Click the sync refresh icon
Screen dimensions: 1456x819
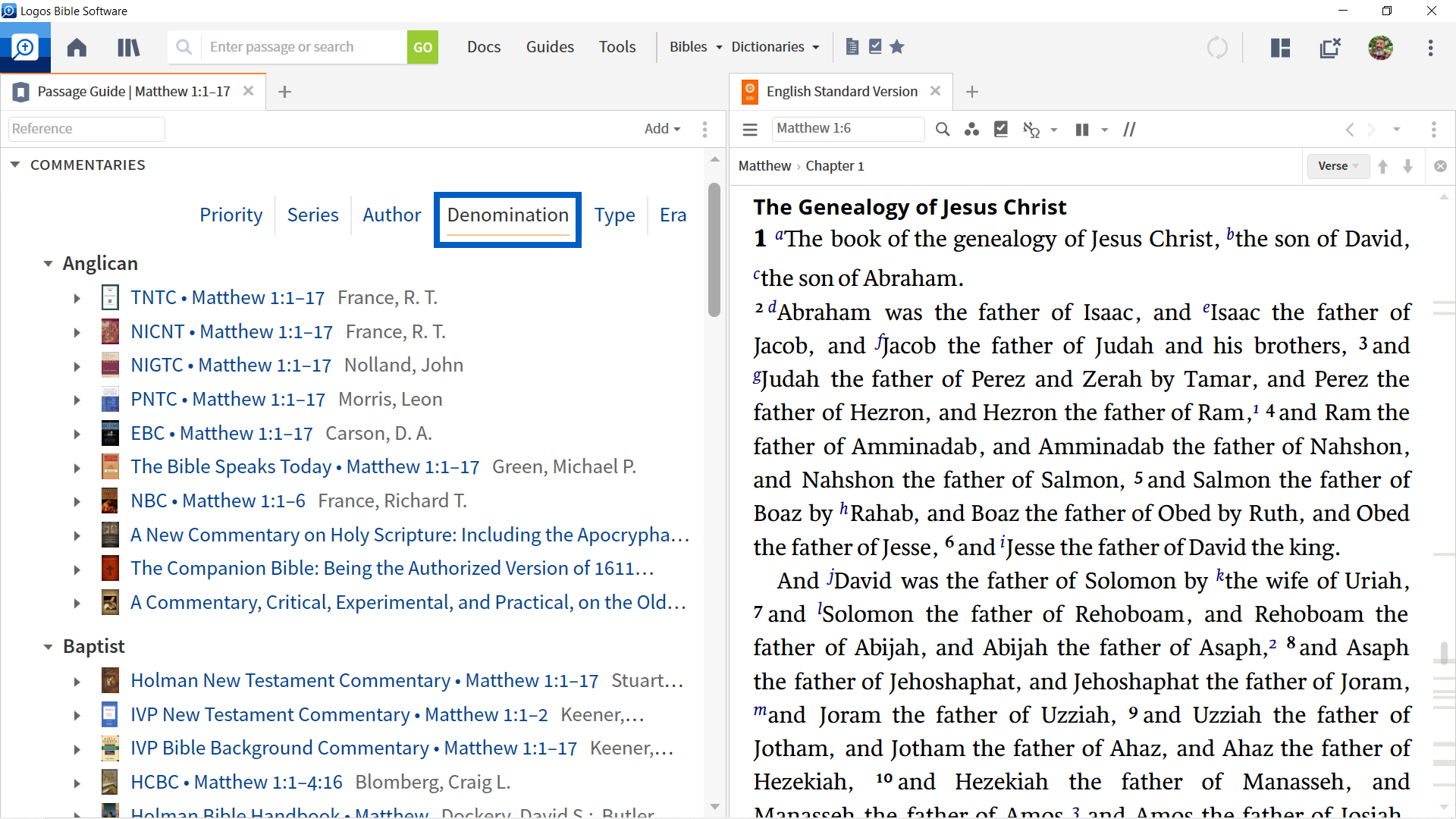click(1217, 47)
